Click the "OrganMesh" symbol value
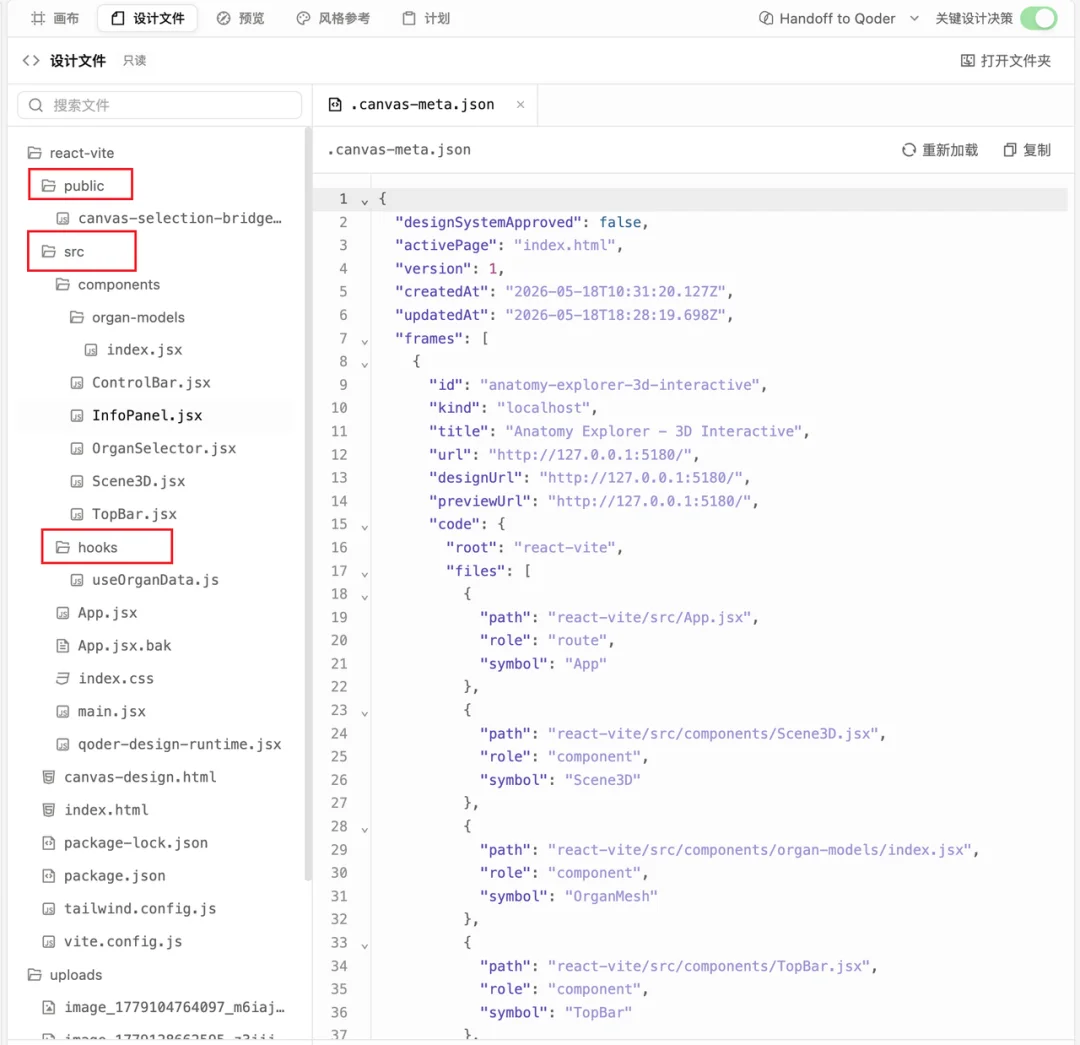 [x=611, y=897]
